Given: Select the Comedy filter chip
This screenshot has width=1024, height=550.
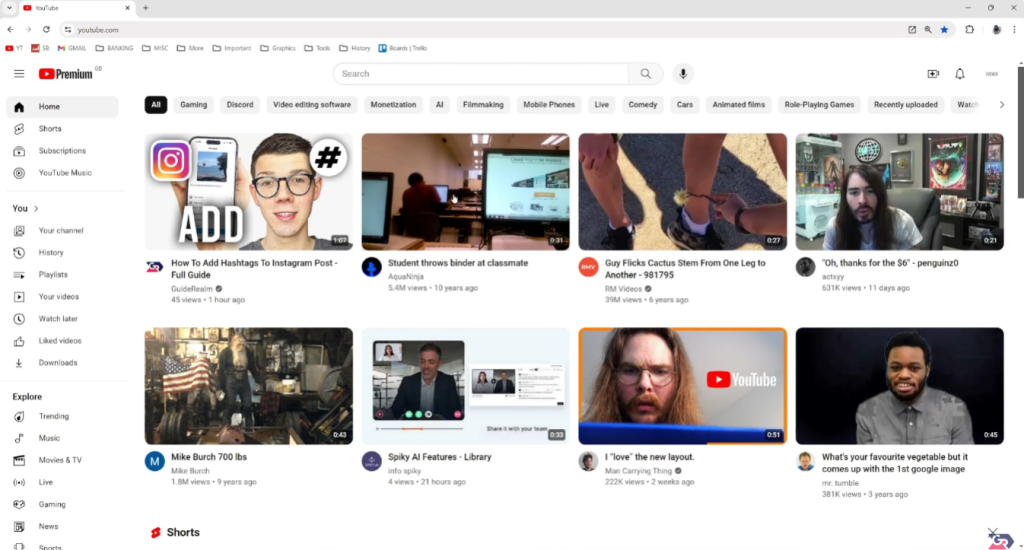Looking at the screenshot, I should pyautogui.click(x=643, y=105).
